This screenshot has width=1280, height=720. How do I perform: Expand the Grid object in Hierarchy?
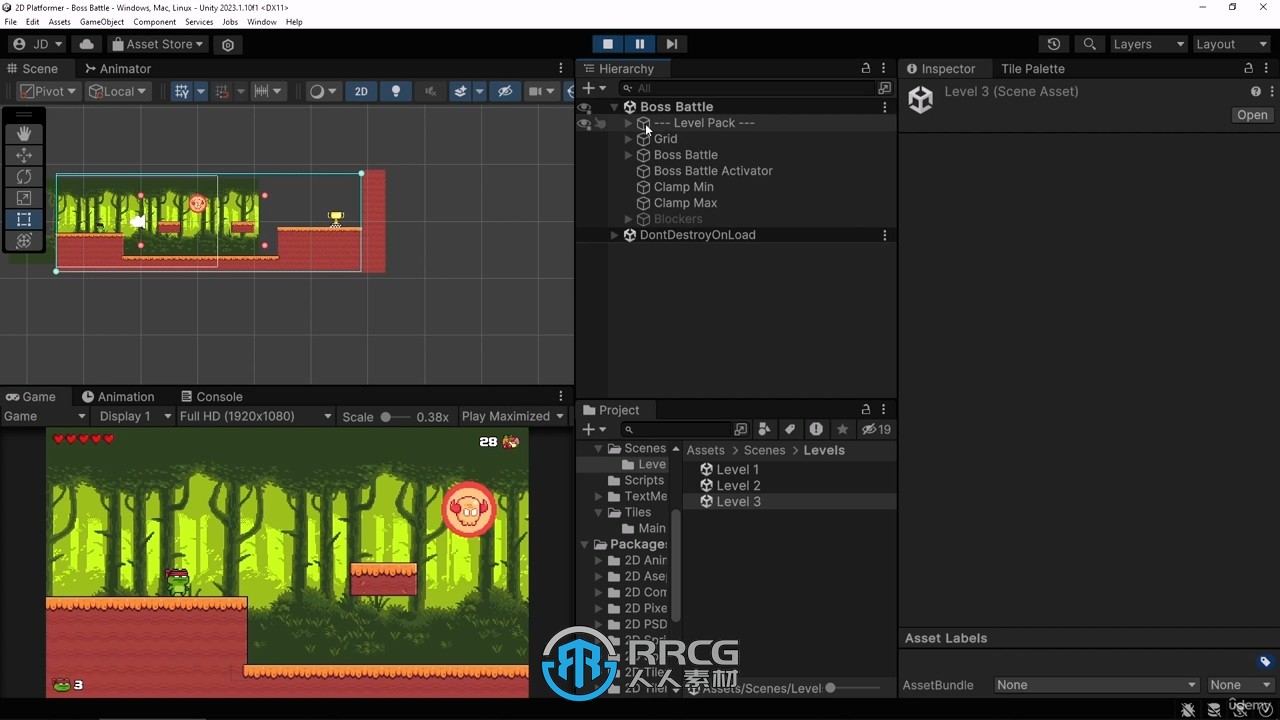coord(628,139)
